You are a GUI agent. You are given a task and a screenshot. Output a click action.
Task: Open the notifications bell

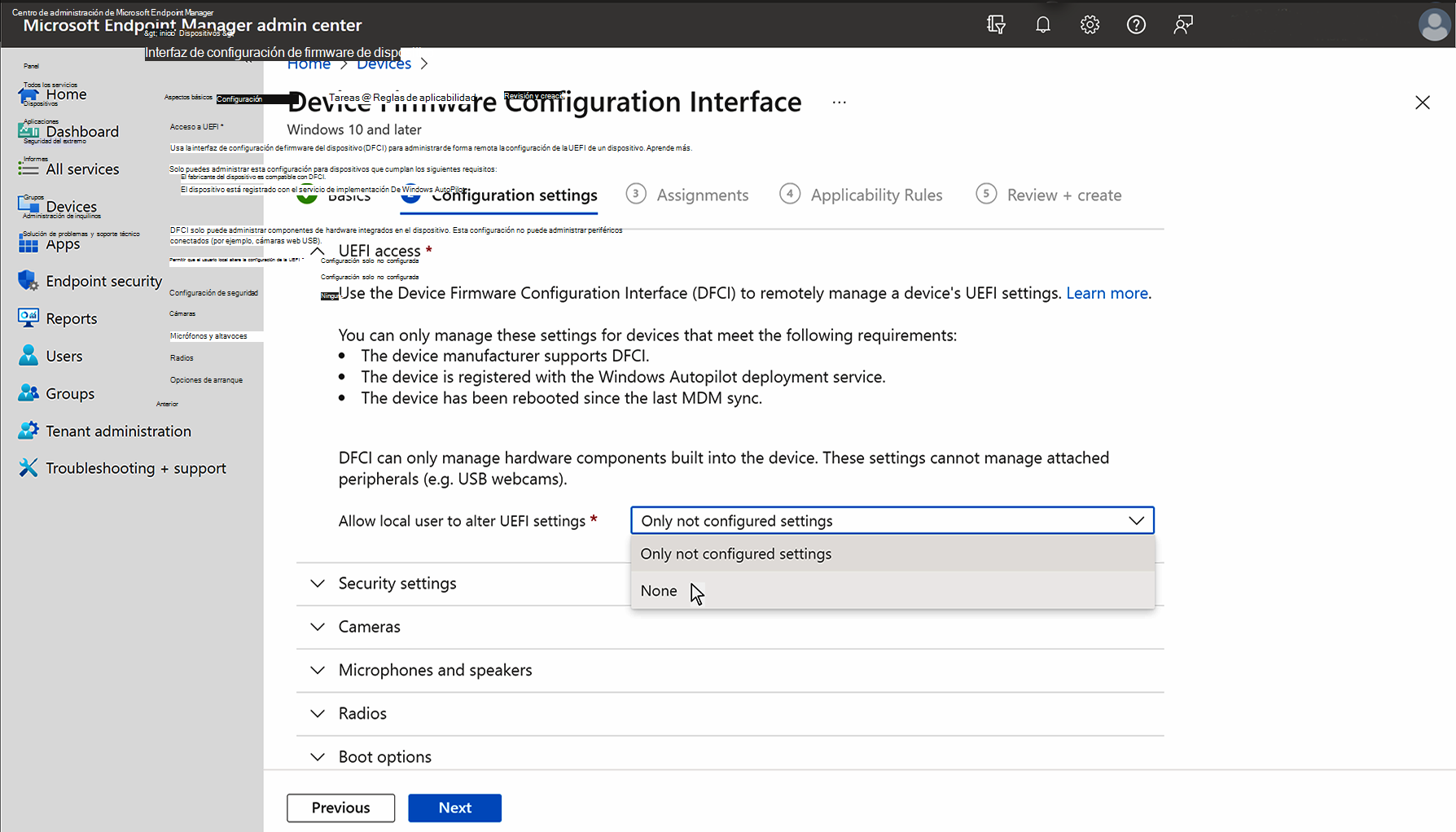coord(1043,24)
